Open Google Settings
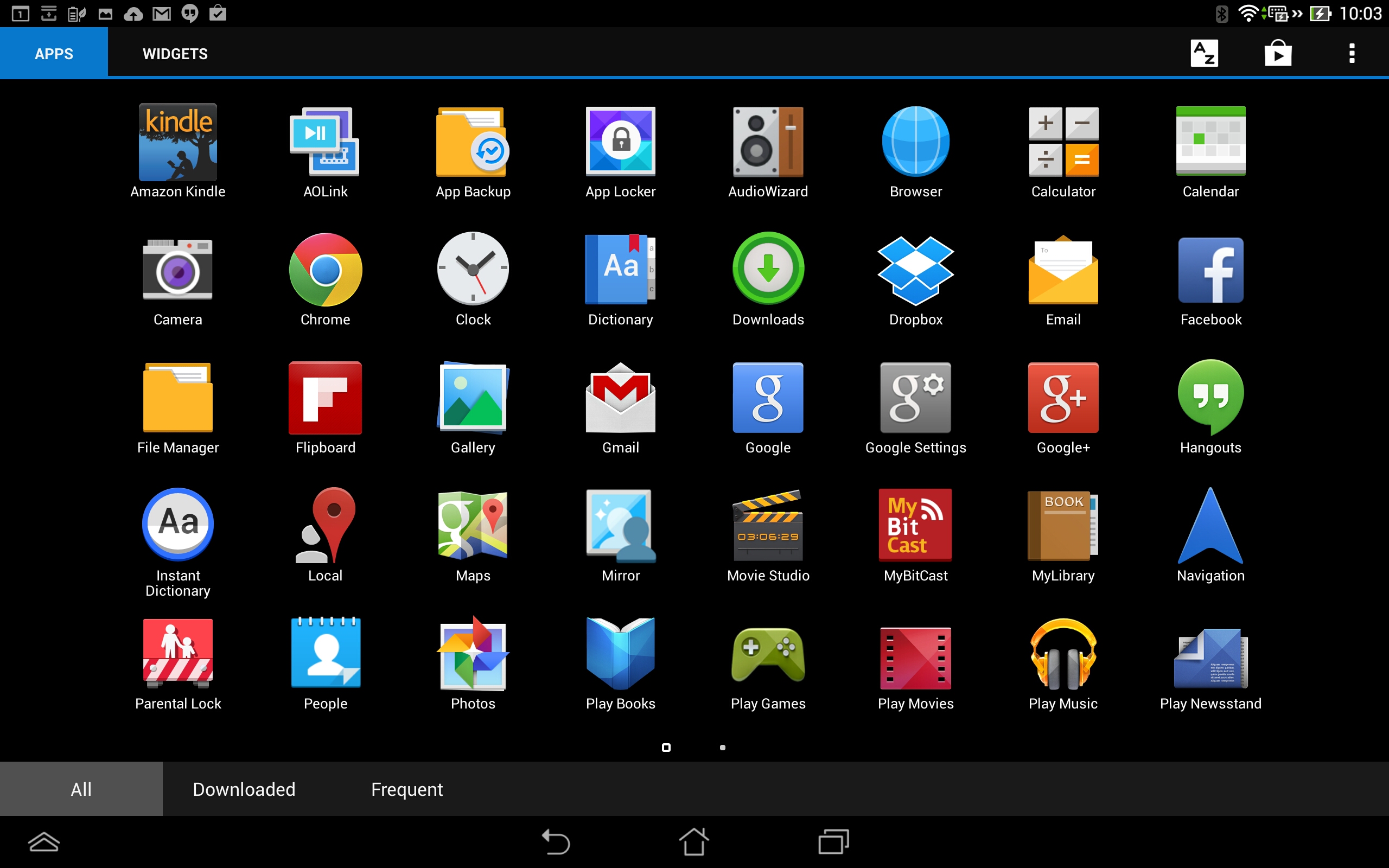1389x868 pixels. tap(915, 407)
